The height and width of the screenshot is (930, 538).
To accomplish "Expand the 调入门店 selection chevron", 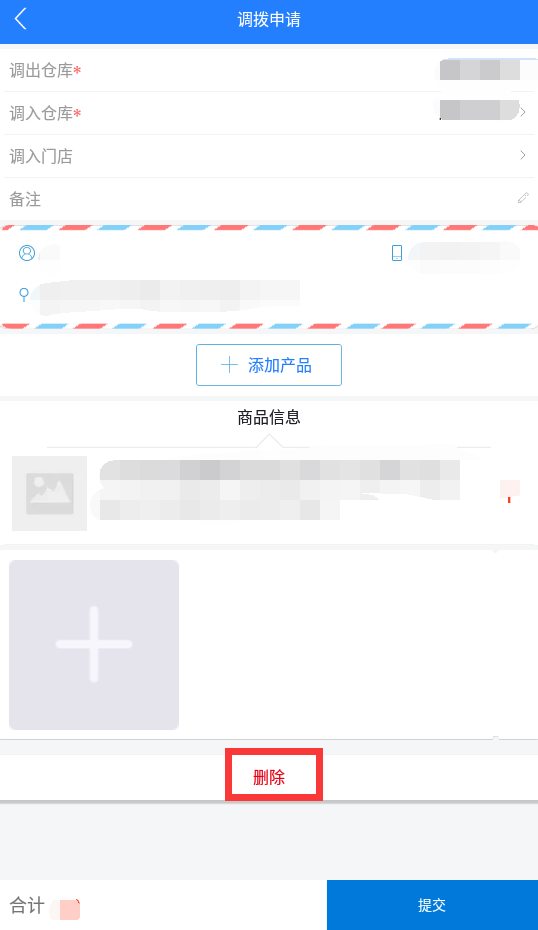I will (523, 155).
